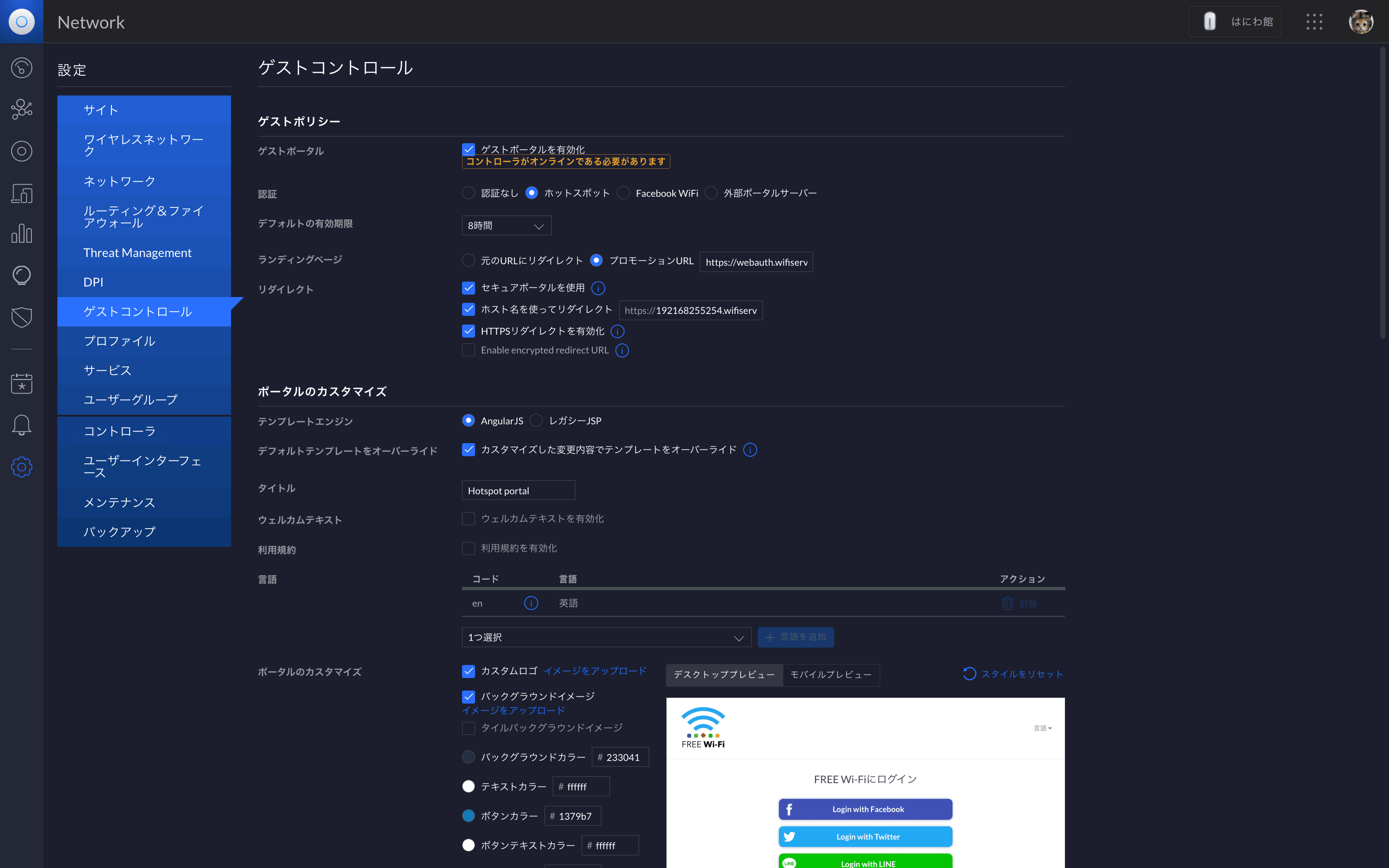Toggle ゲストポータルを有効化 checkbox
The image size is (1389, 868).
pyautogui.click(x=468, y=149)
